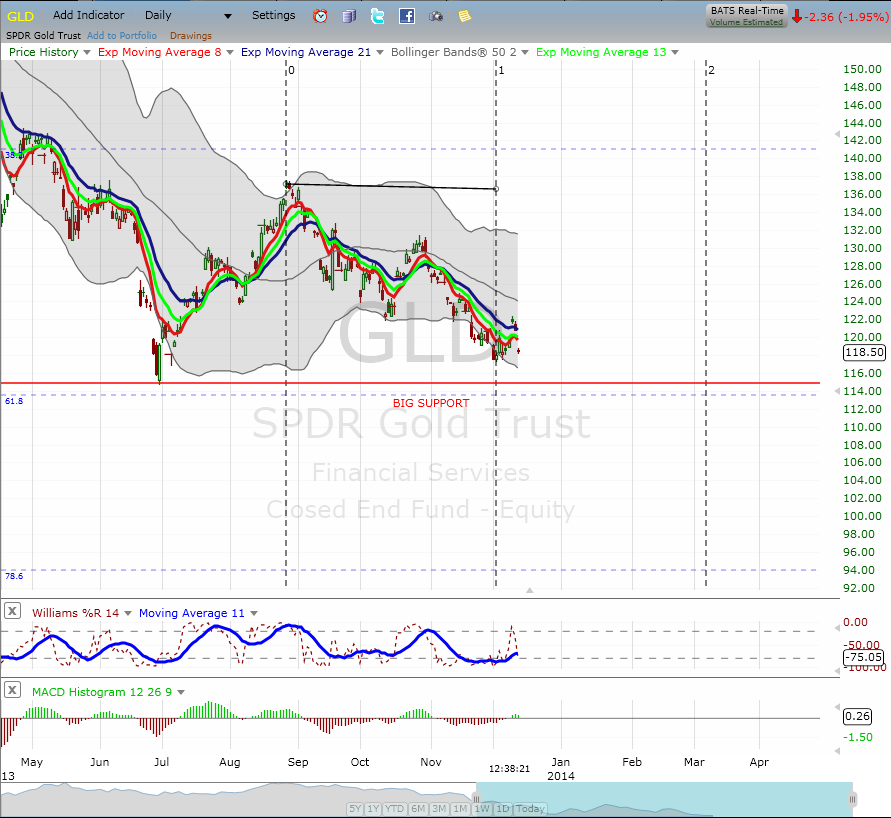891x818 pixels.
Task: Click Price History label
Action: [x=44, y=52]
